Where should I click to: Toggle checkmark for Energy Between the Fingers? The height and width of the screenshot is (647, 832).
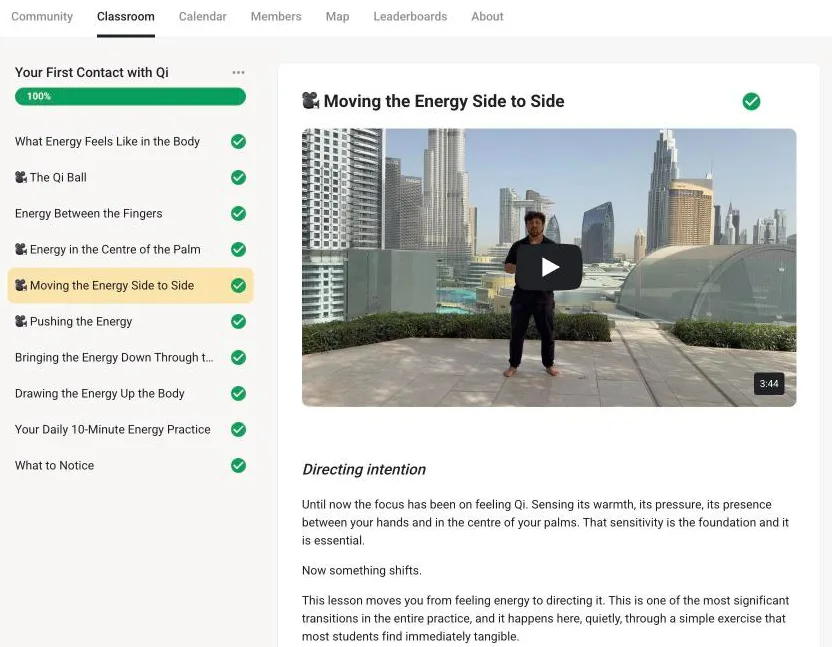pyautogui.click(x=238, y=213)
